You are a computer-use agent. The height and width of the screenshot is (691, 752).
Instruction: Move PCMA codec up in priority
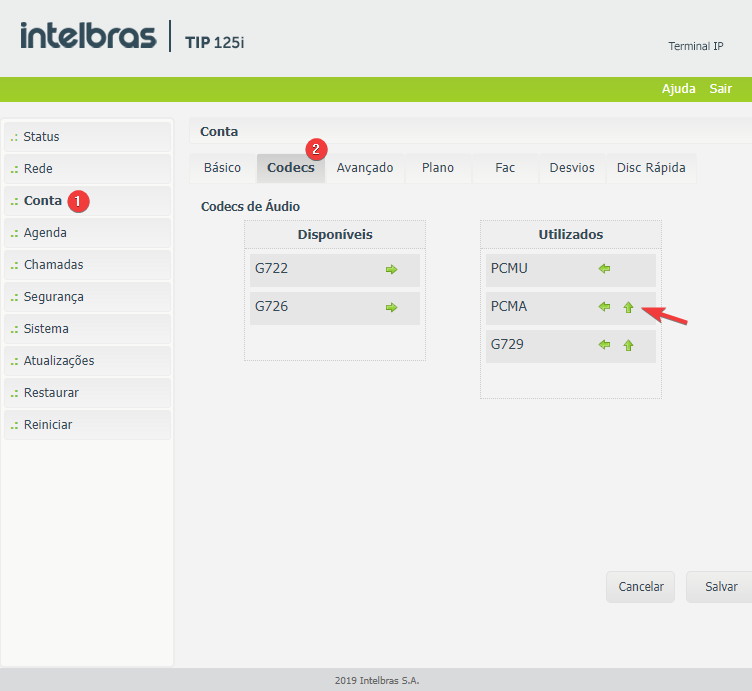tap(628, 308)
